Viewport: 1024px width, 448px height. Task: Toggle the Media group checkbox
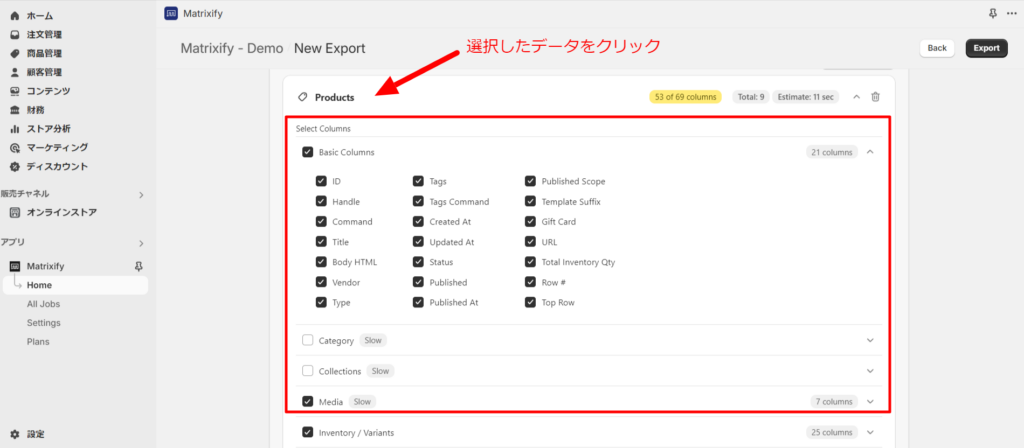pyautogui.click(x=308, y=402)
